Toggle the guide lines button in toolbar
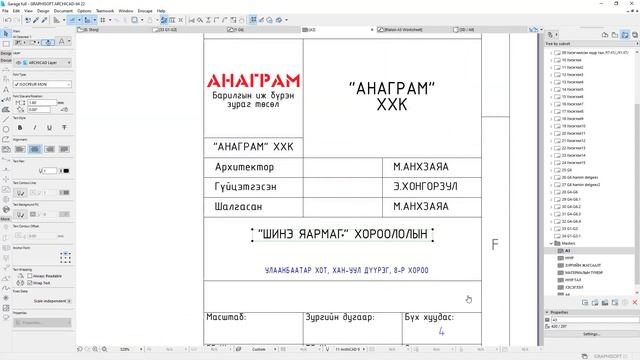640x360 pixels. coord(72,20)
